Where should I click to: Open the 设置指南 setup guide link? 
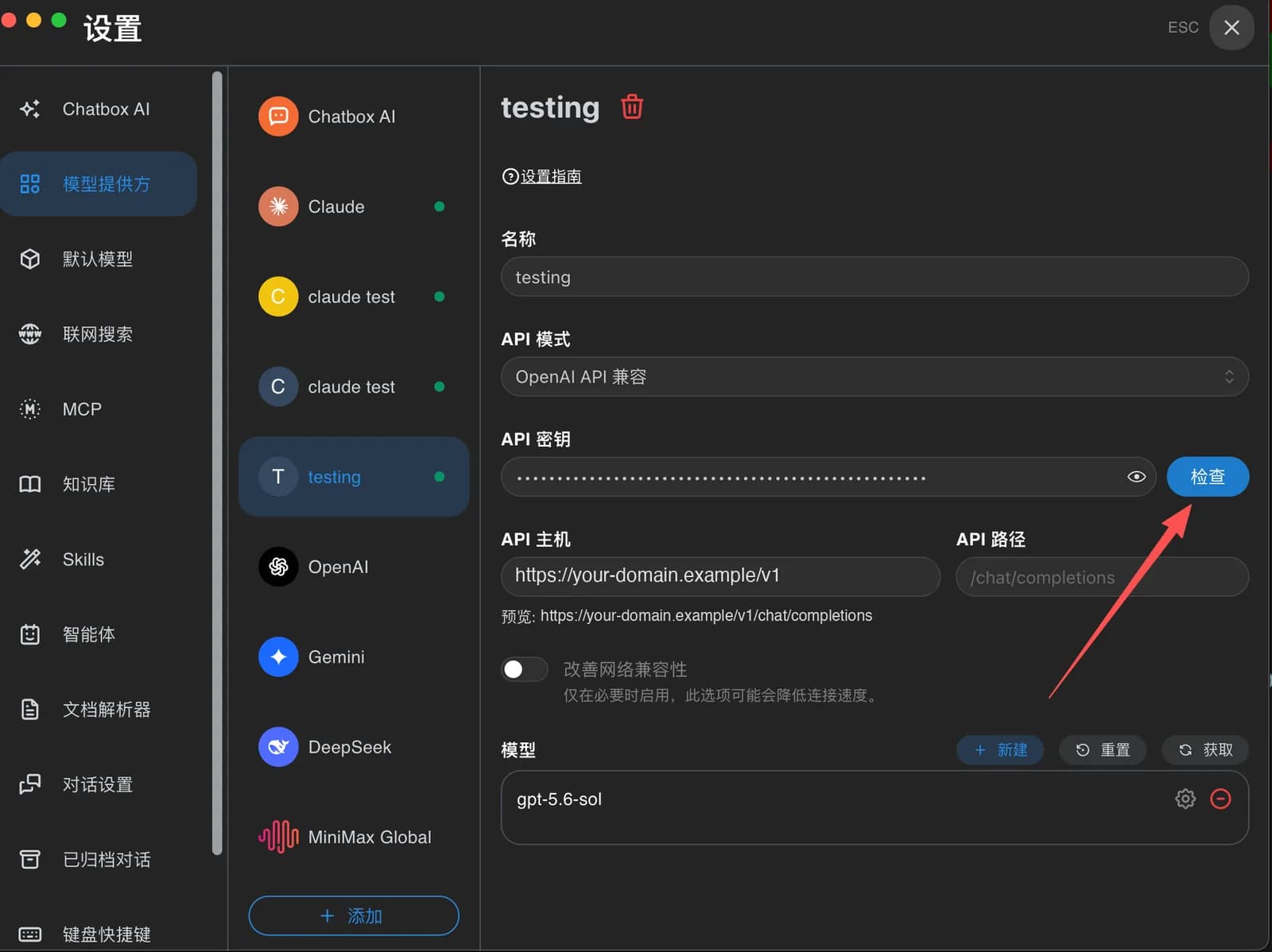click(x=542, y=176)
